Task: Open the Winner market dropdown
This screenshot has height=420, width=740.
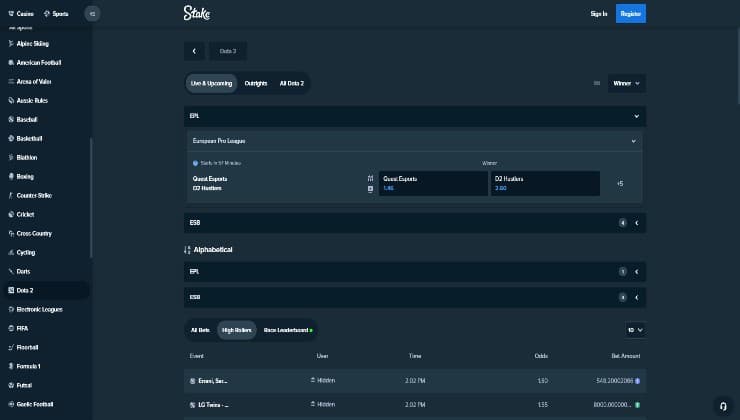Action: 627,83
